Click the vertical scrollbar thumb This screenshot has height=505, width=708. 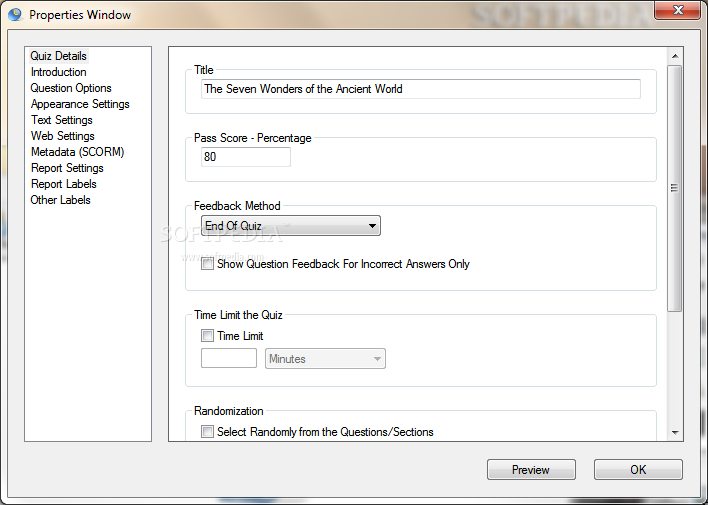tap(675, 188)
